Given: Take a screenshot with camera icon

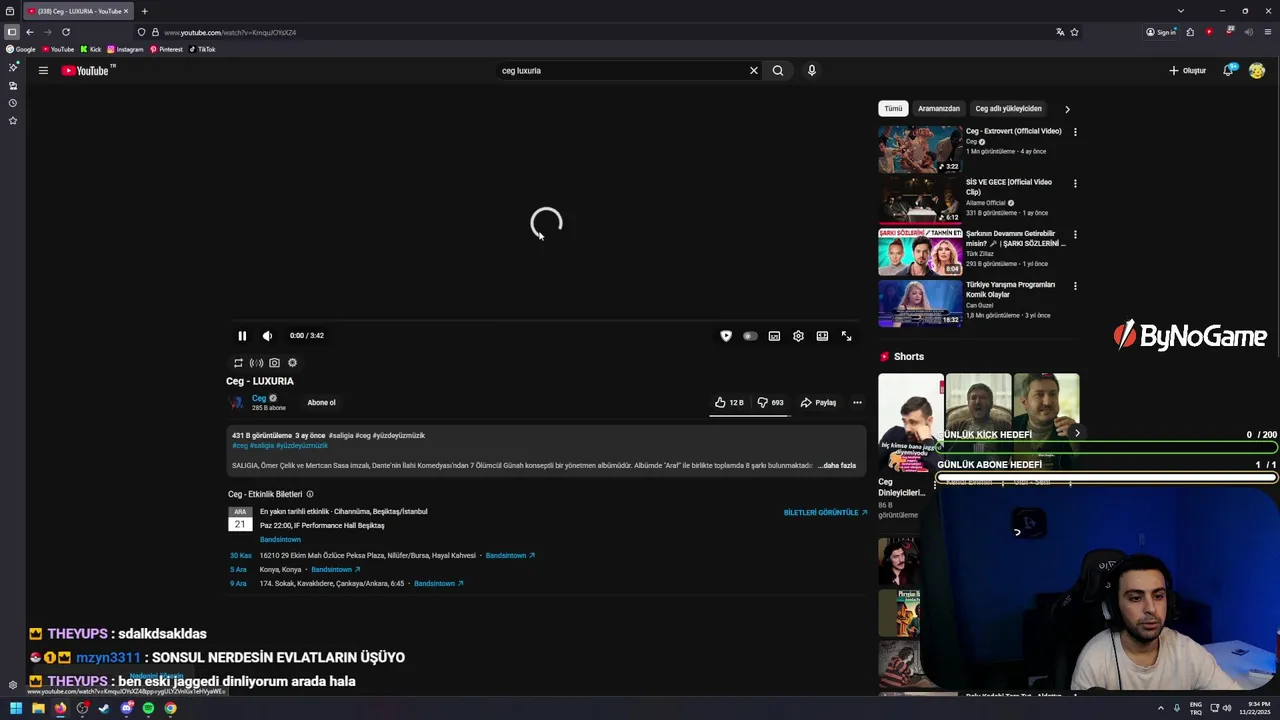Looking at the screenshot, I should coord(274,363).
